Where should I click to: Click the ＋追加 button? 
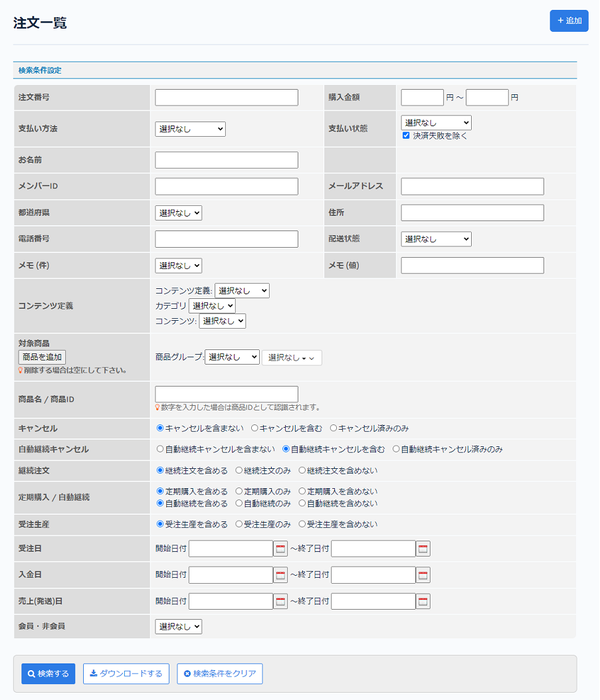click(569, 21)
